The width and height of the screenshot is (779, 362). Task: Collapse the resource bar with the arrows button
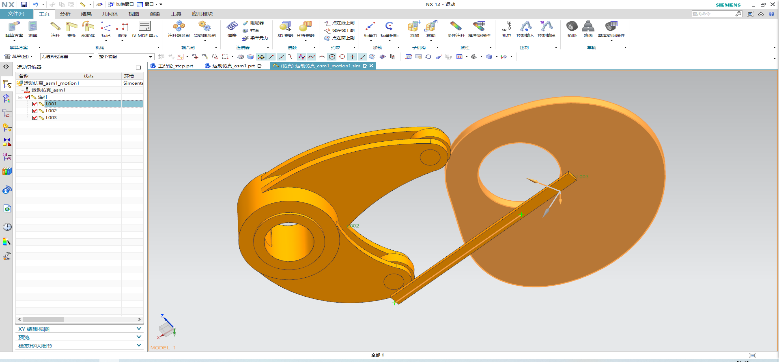[x=6, y=67]
